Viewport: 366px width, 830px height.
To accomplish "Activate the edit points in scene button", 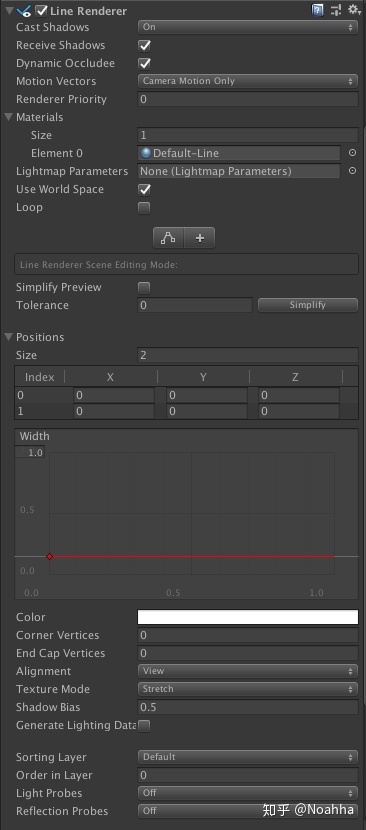I will point(168,238).
